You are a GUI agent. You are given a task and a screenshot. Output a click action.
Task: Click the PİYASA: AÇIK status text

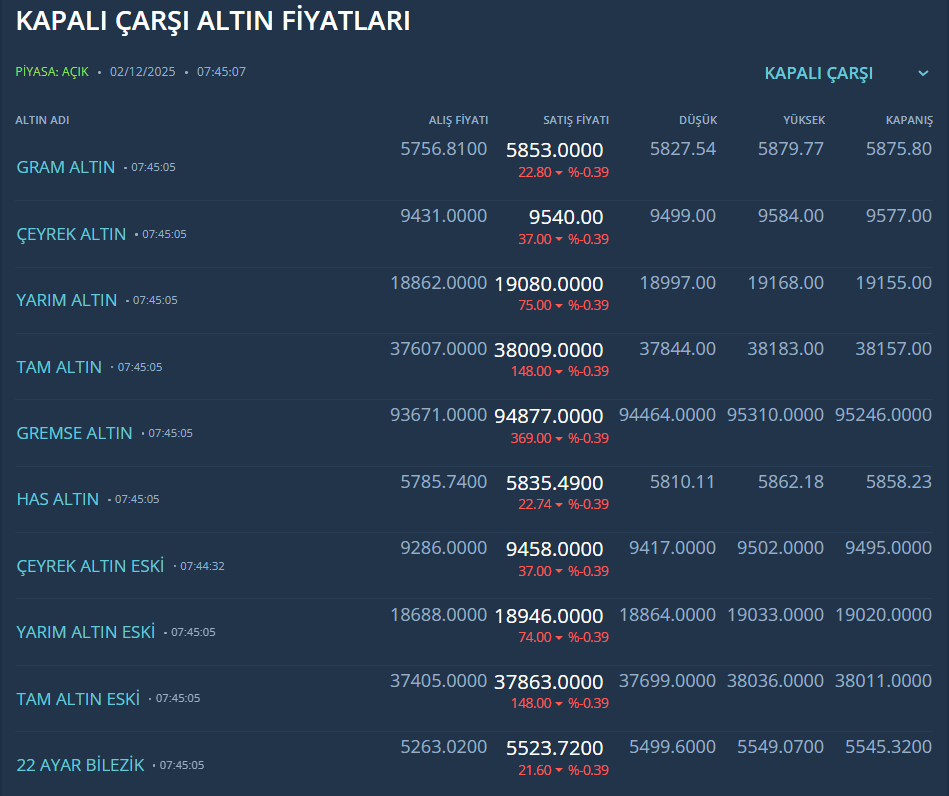click(x=52, y=72)
